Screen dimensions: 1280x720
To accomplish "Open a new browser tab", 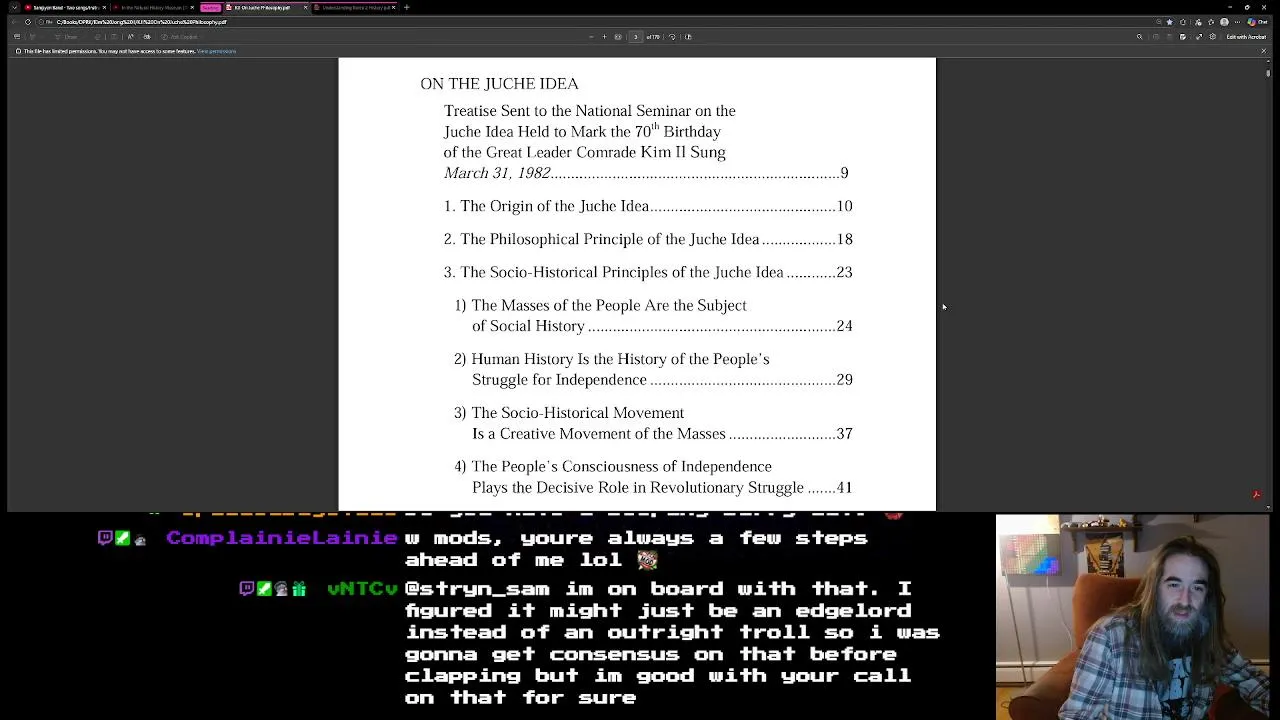I will coord(406,7).
